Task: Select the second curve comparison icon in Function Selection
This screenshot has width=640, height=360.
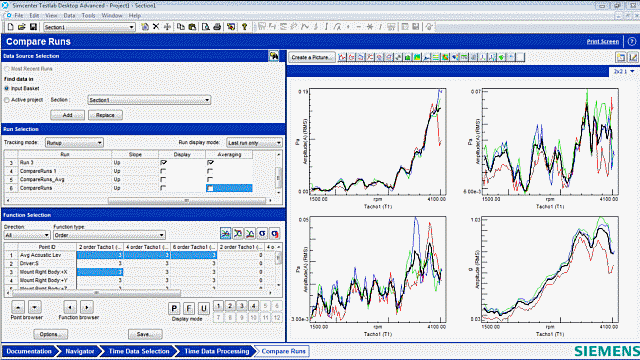Action: click(x=238, y=233)
